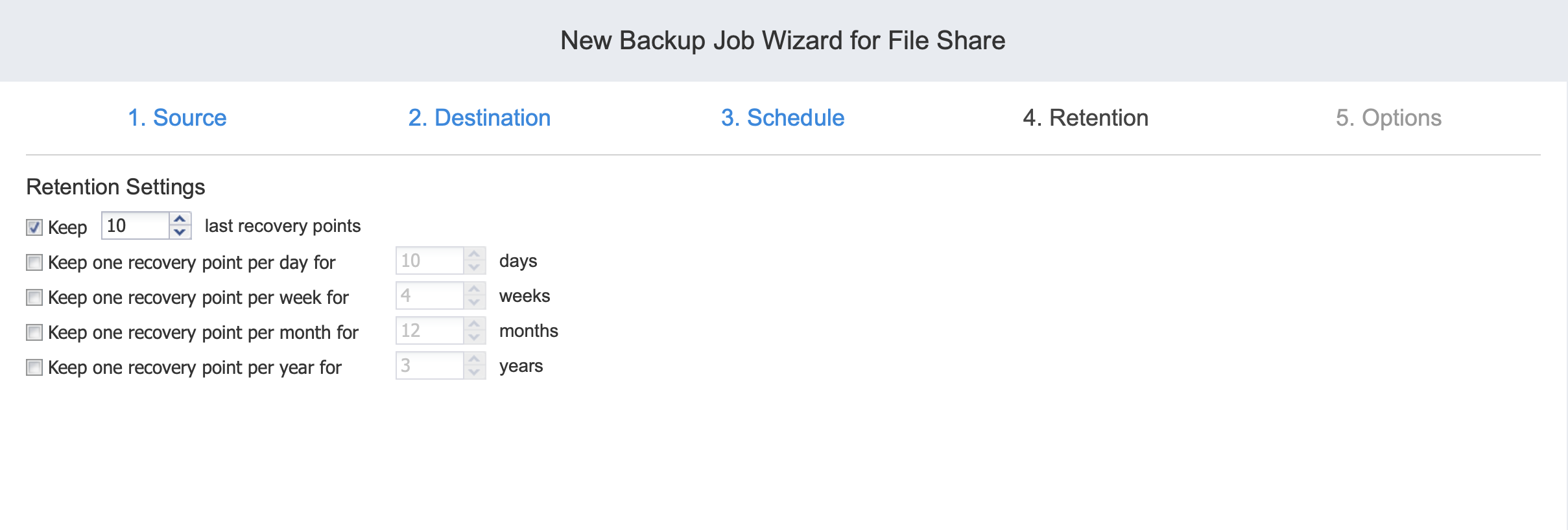Viewport: 1568px width, 530px height.
Task: Click the down arrow on weeks spinner
Action: point(474,302)
